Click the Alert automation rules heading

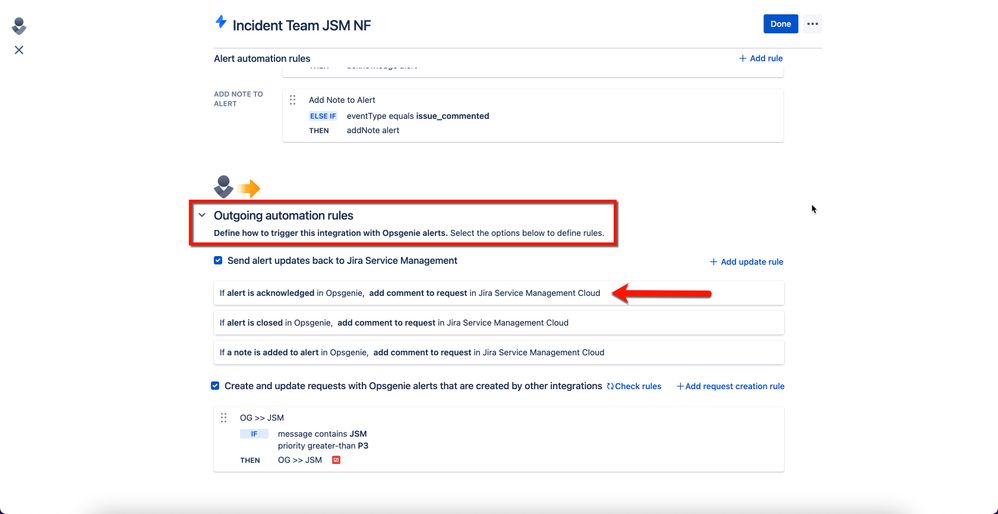262,59
